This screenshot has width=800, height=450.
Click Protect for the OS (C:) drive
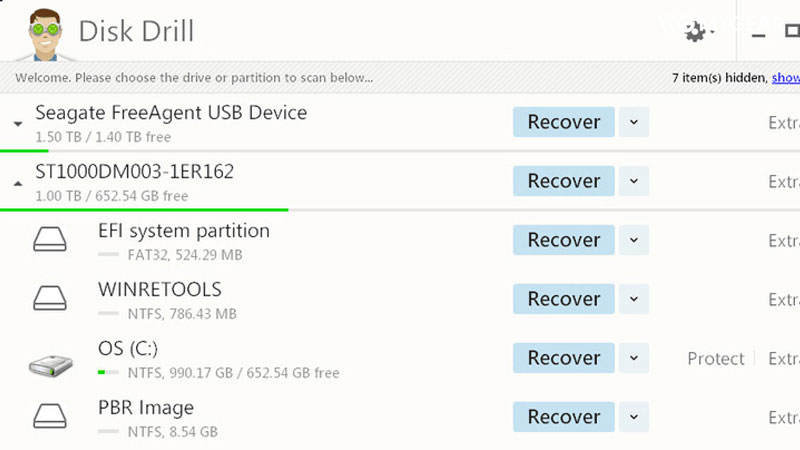click(x=715, y=358)
